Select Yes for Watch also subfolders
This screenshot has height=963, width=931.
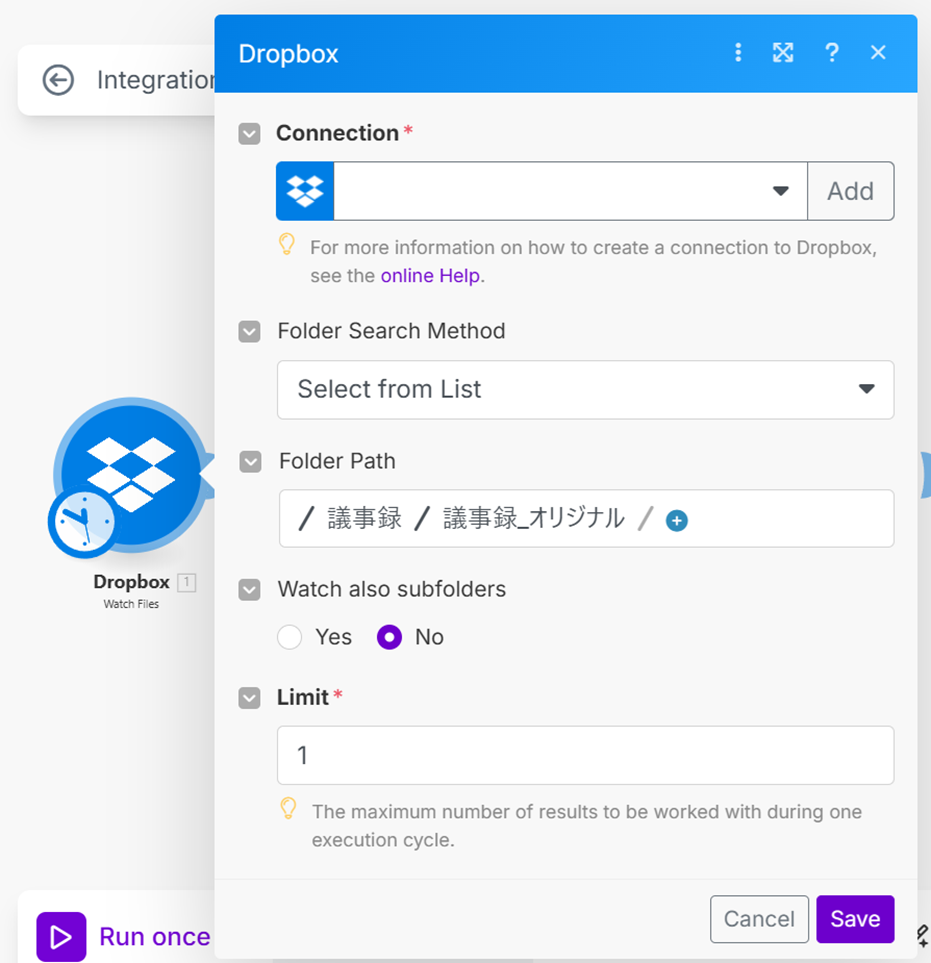pos(289,637)
